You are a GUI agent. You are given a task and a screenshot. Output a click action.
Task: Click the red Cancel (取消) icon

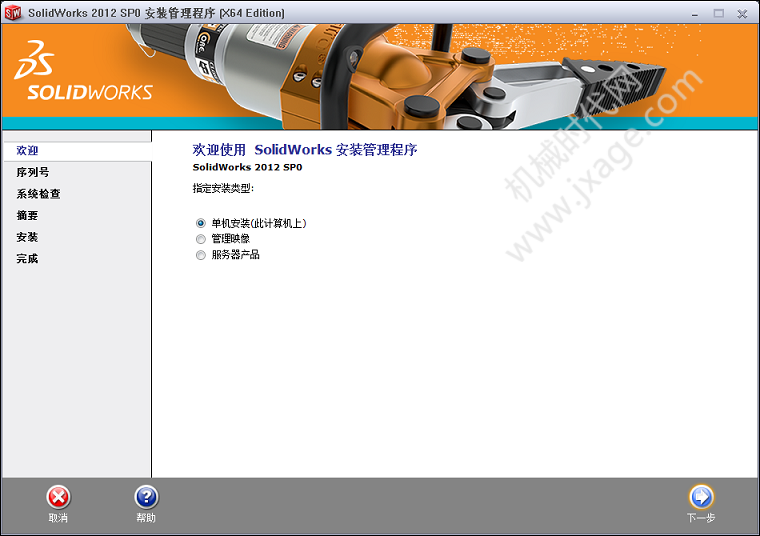pyautogui.click(x=59, y=497)
